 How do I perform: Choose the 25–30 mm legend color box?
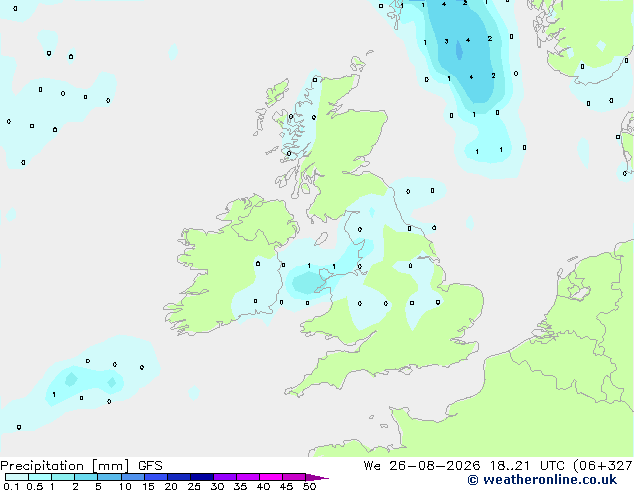[x=202, y=477]
